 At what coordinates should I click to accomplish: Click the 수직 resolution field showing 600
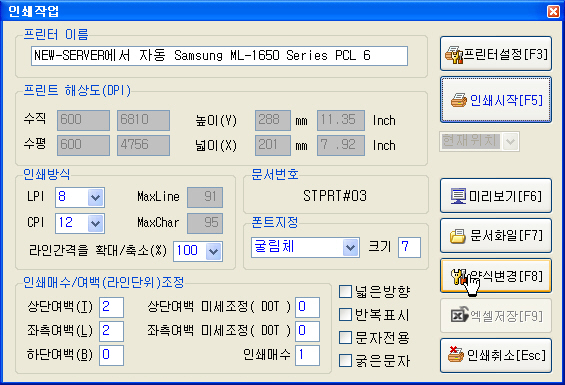click(x=83, y=120)
